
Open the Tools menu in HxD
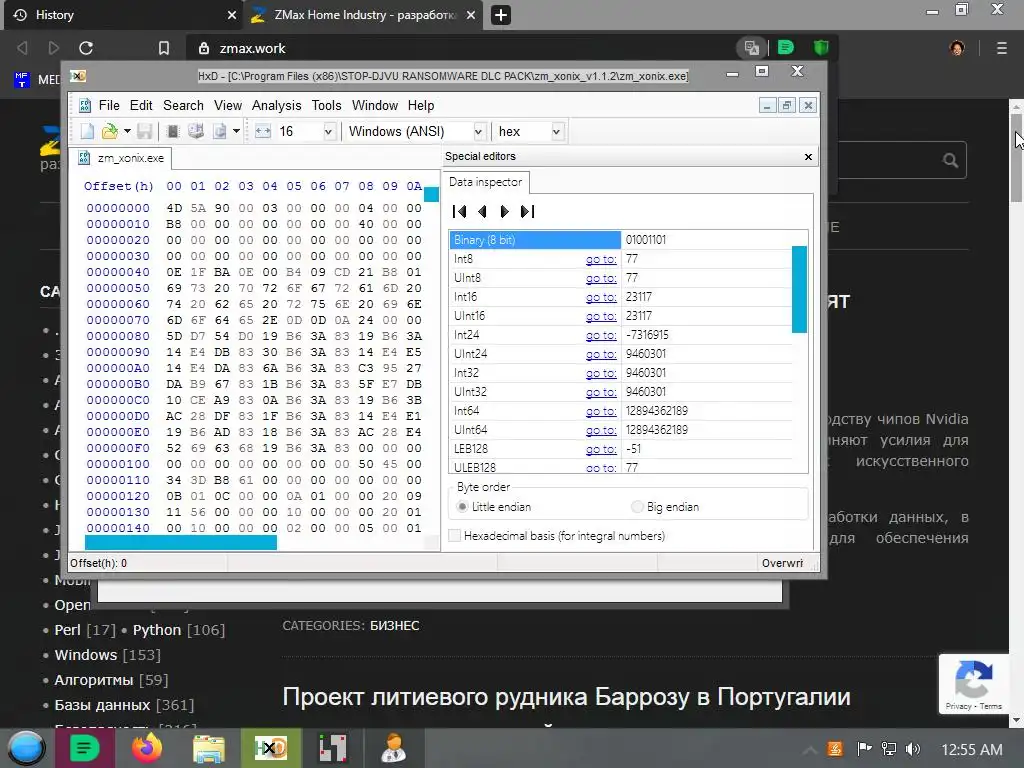pyautogui.click(x=326, y=105)
